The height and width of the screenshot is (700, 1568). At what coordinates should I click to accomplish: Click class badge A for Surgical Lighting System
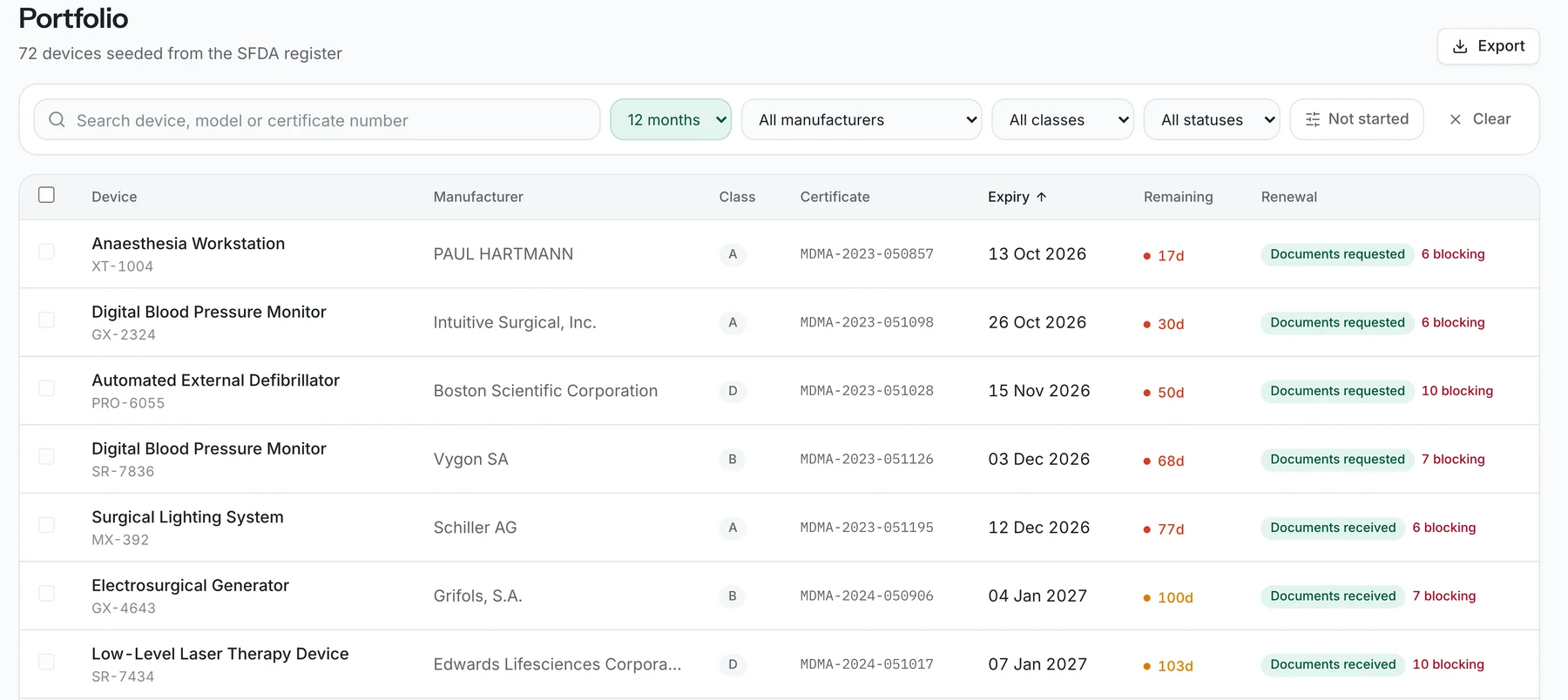[733, 528]
